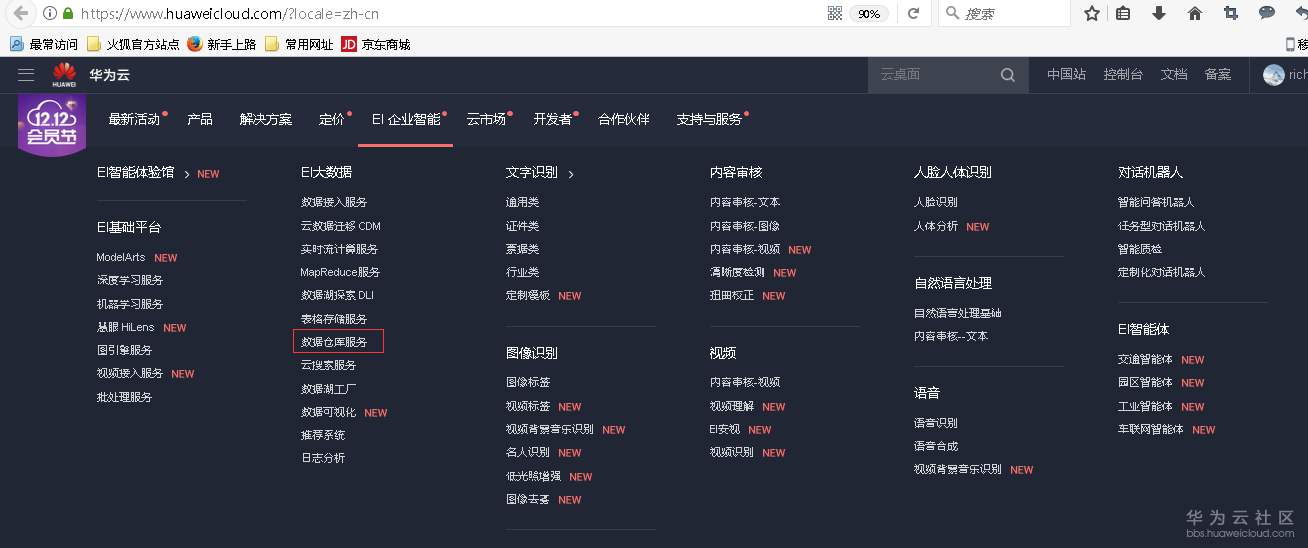Open the 语音合成 link

click(936, 446)
